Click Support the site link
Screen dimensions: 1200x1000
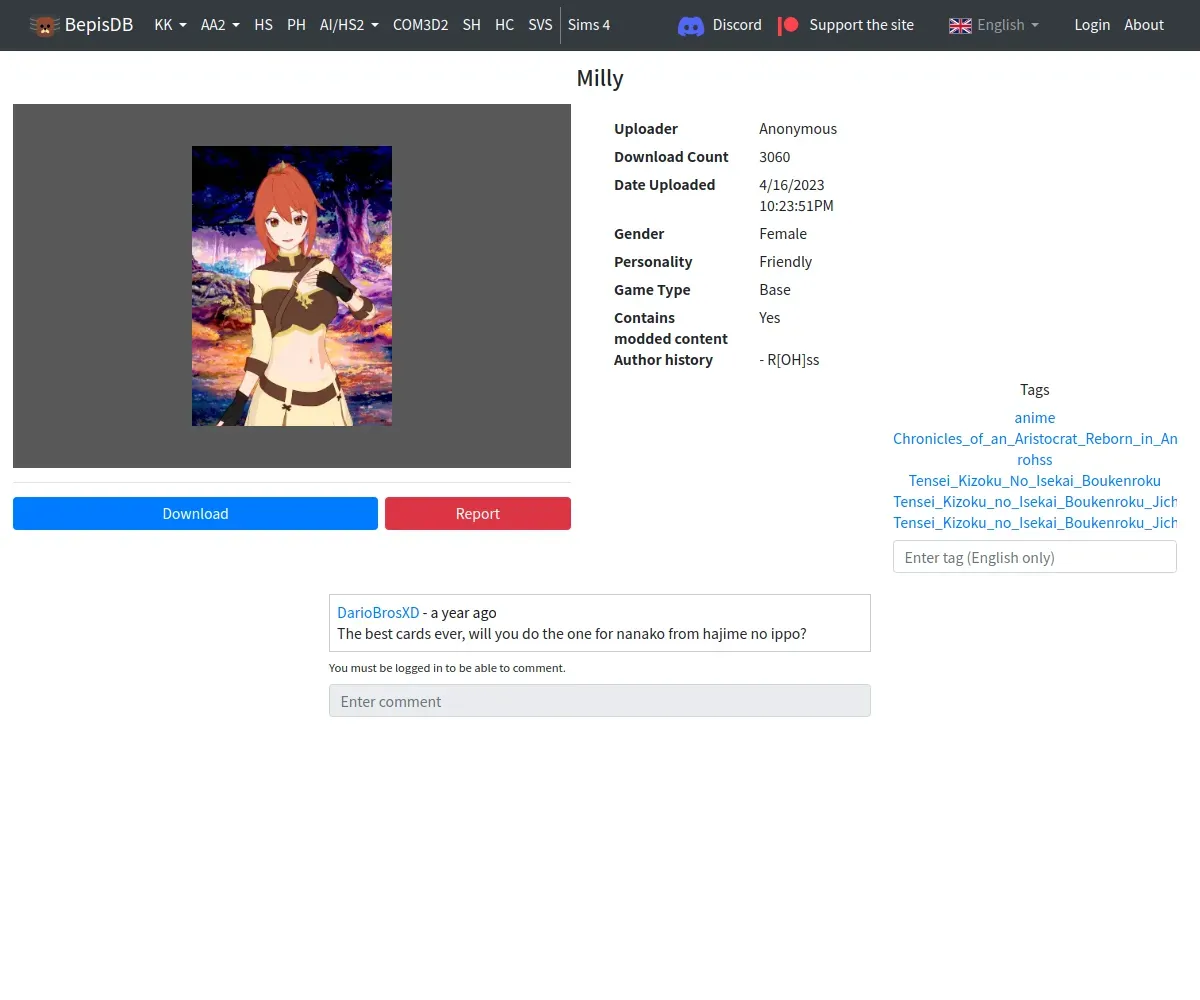tap(861, 25)
